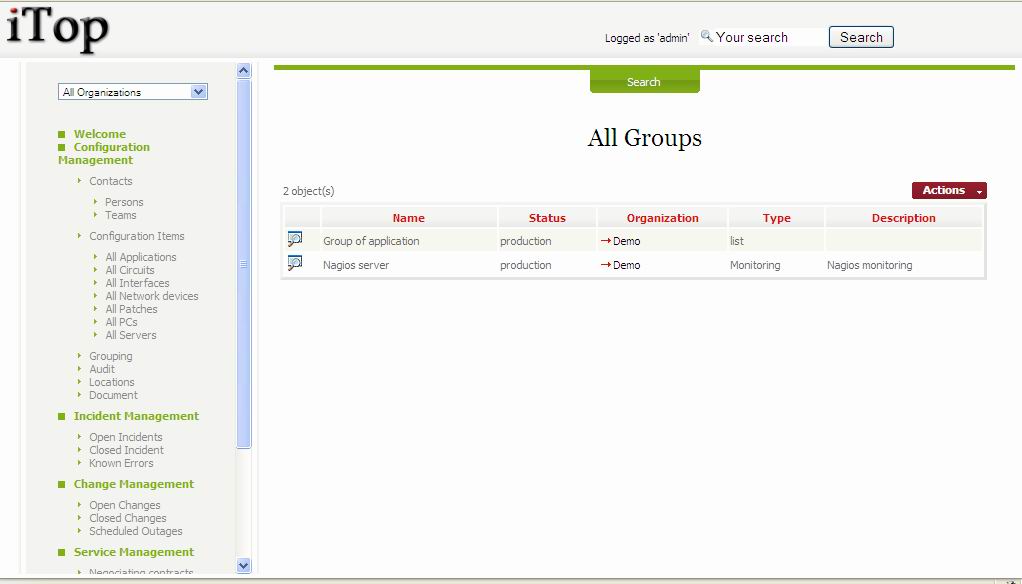Viewport: 1022px width, 584px height.
Task: Open the Change Management menu section
Action: (134, 484)
